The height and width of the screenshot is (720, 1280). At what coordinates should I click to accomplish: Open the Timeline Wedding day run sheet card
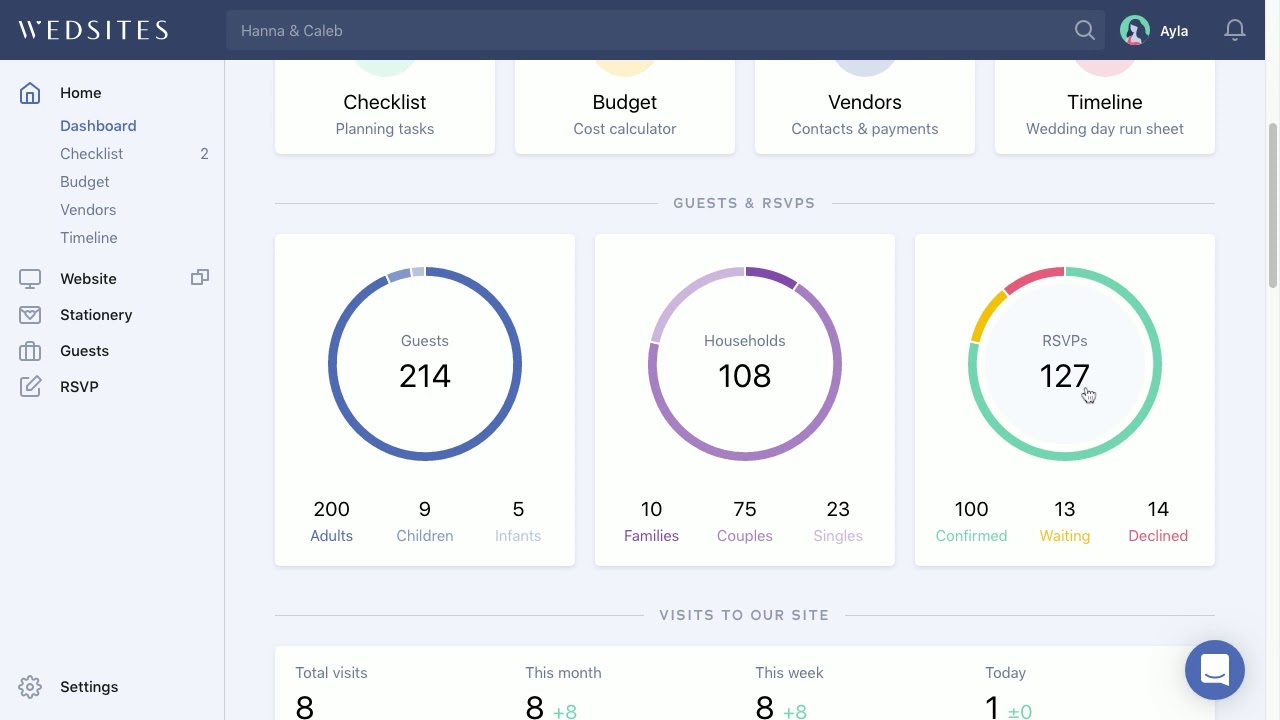[1105, 107]
